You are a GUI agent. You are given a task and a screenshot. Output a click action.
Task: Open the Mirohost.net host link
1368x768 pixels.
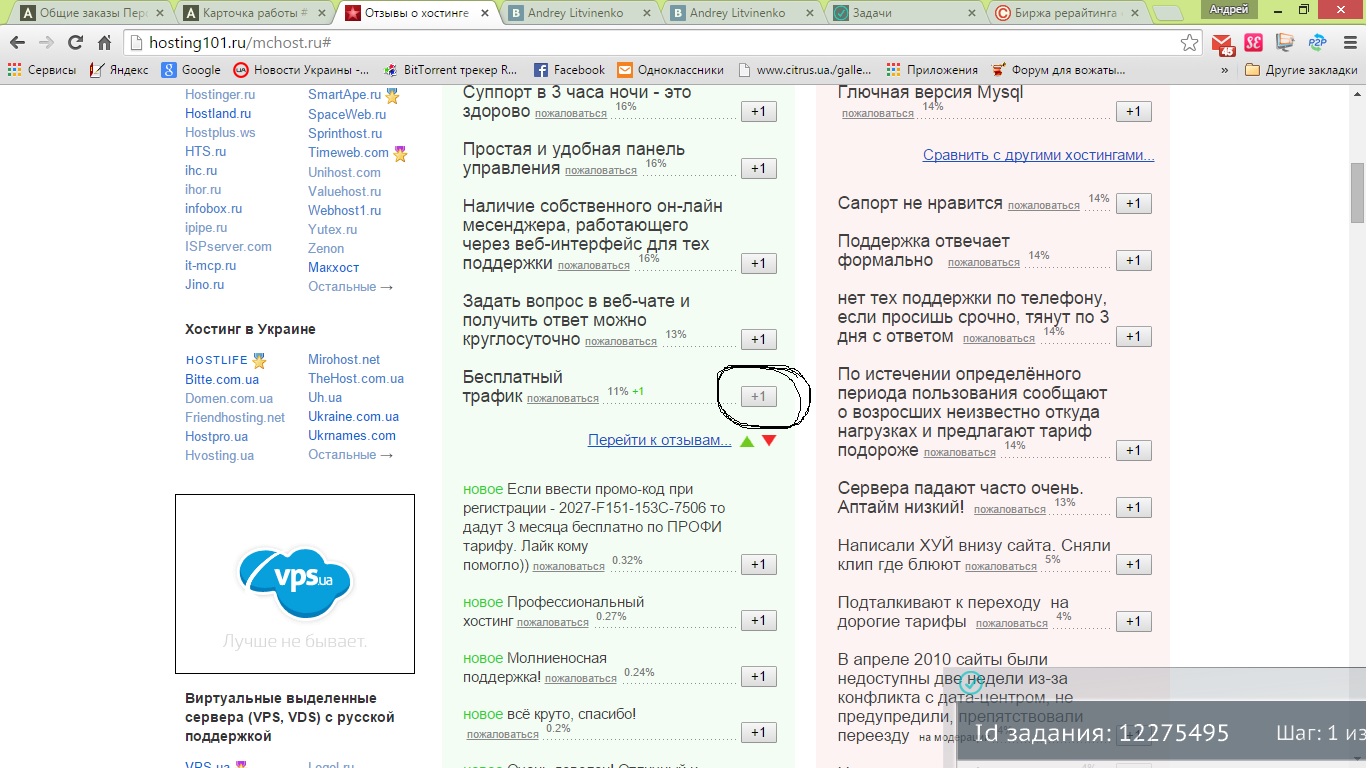344,359
